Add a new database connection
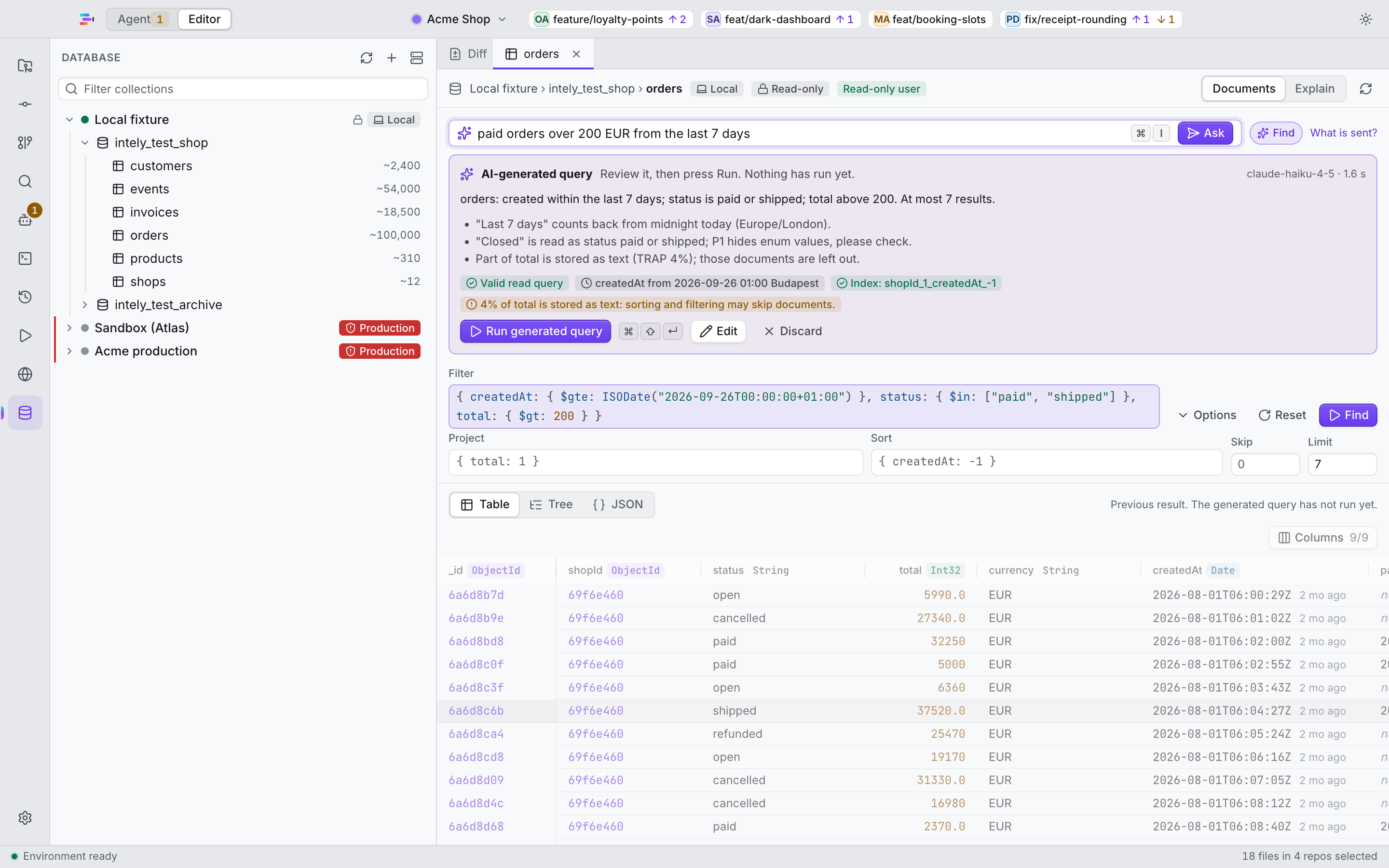This screenshot has height=868, width=1389. tap(392, 58)
